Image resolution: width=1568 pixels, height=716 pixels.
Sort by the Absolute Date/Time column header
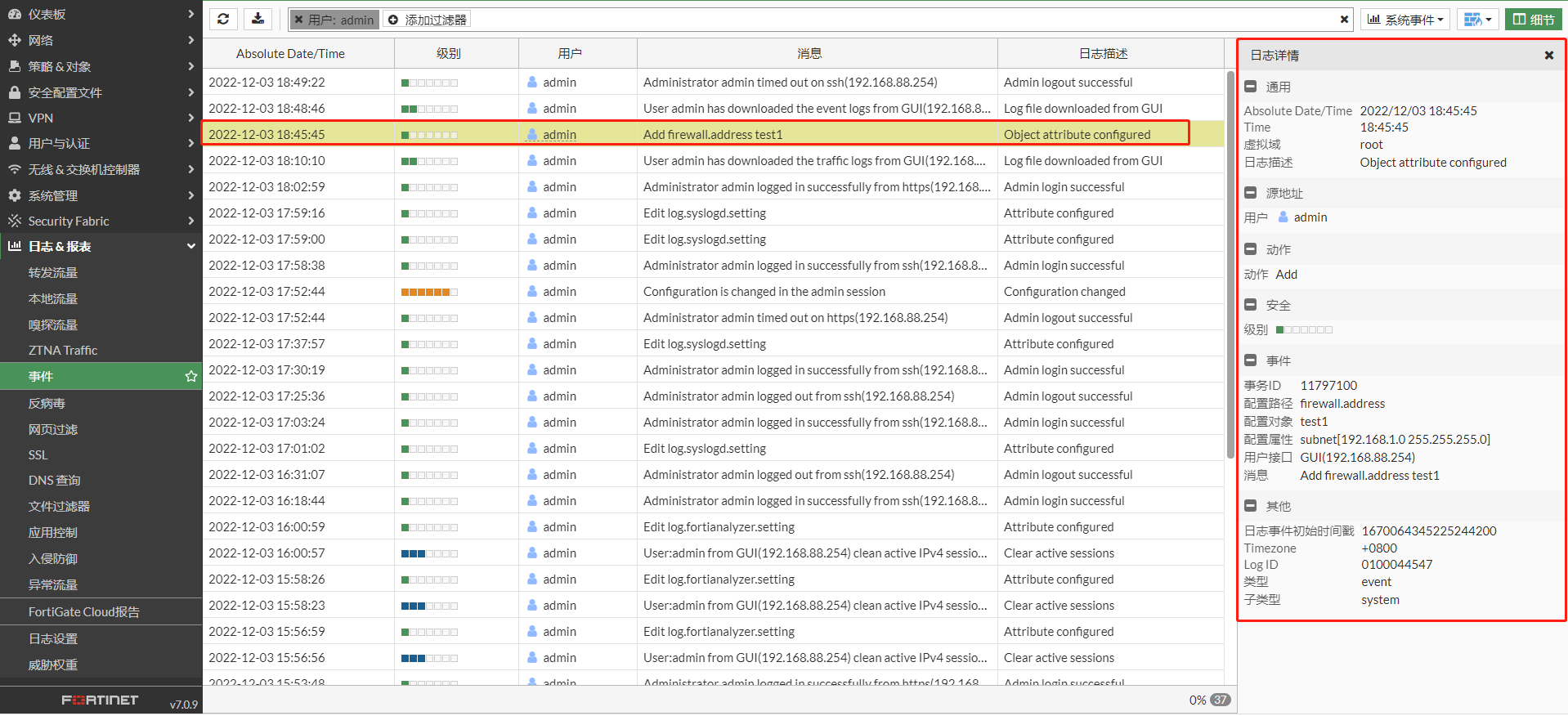pos(290,54)
